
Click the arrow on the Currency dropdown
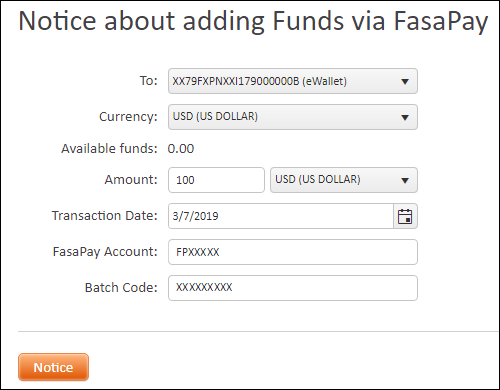(405, 117)
